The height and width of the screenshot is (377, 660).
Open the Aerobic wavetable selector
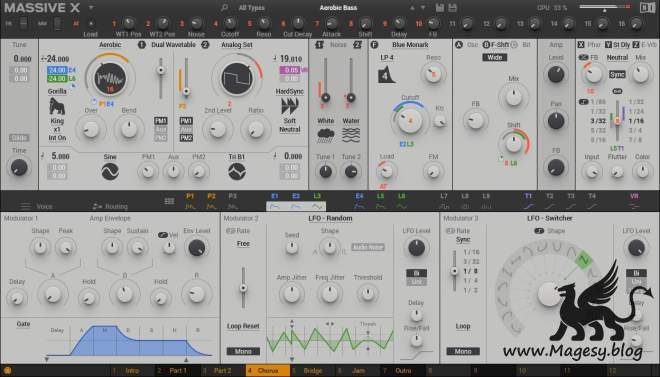click(110, 45)
